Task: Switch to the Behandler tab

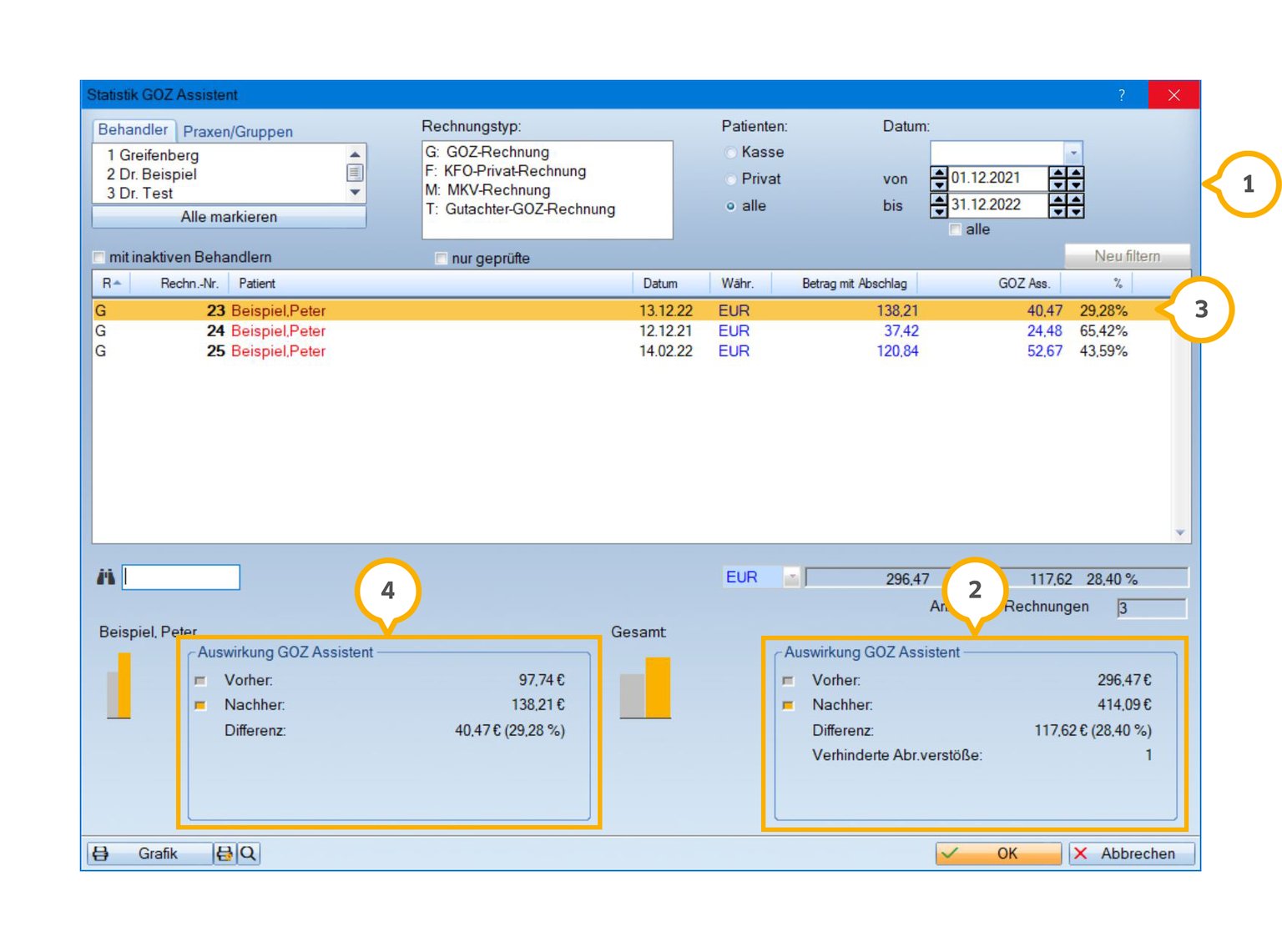Action: click(133, 130)
